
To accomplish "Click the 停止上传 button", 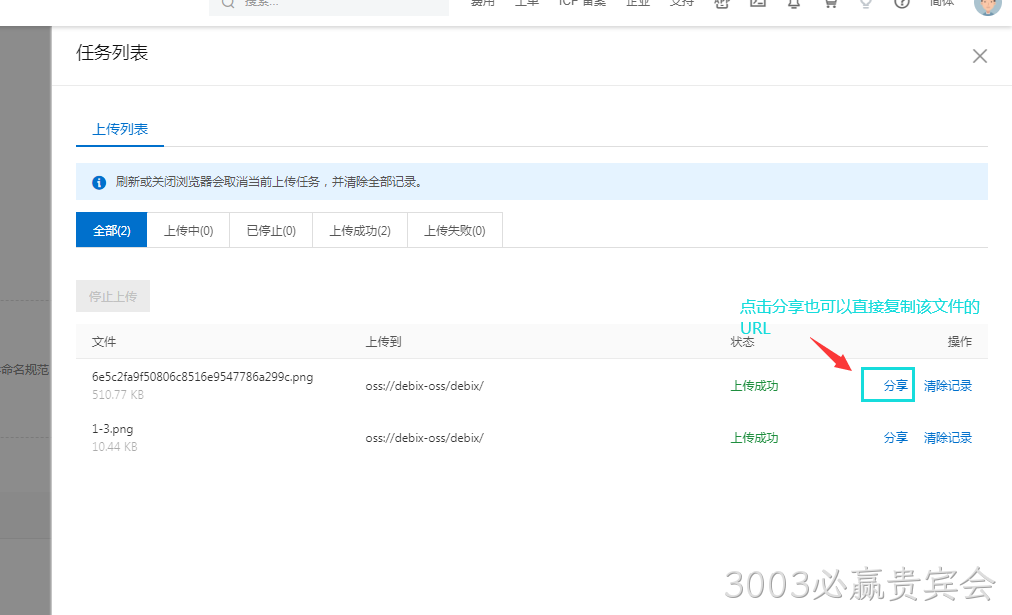I will 113,296.
